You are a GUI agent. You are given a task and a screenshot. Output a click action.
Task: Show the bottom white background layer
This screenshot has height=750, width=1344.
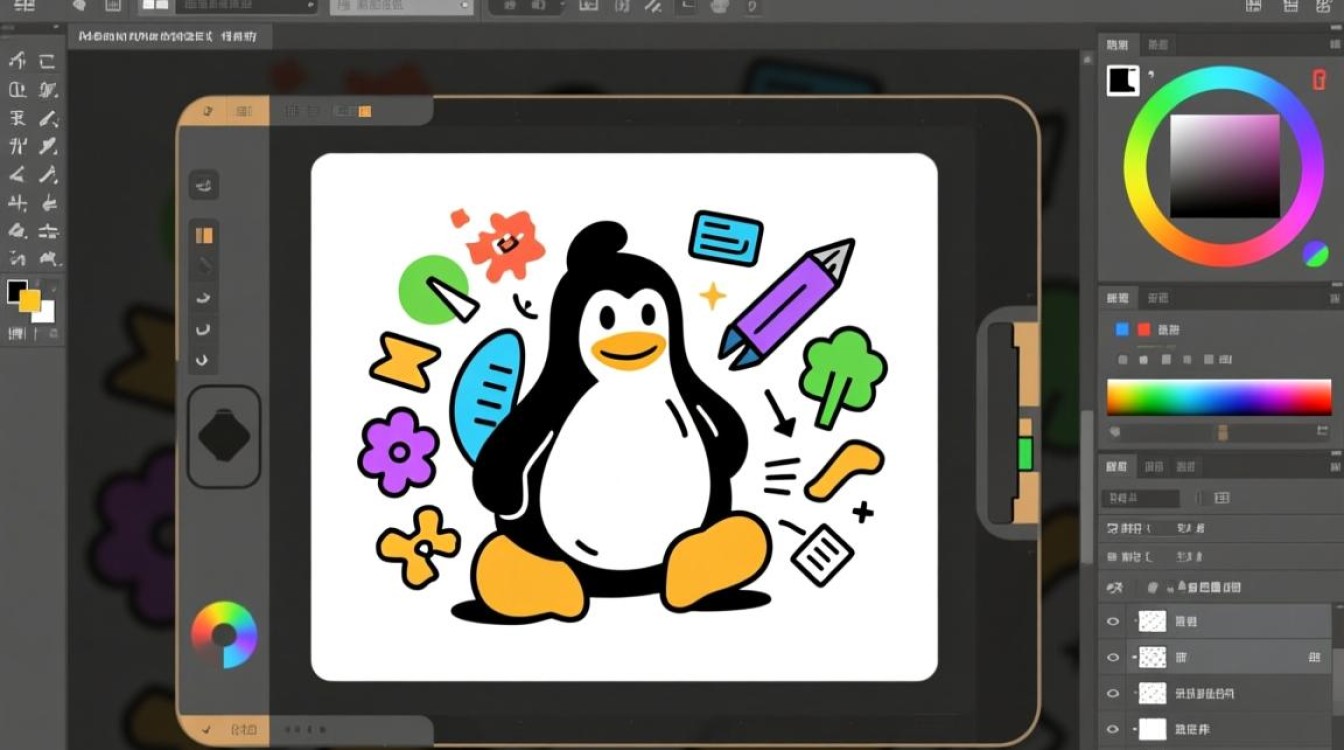coord(1113,729)
